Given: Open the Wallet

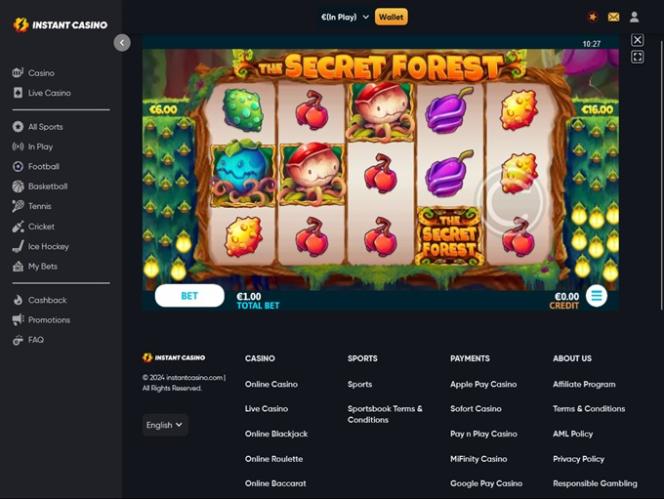Looking at the screenshot, I should tap(391, 17).
